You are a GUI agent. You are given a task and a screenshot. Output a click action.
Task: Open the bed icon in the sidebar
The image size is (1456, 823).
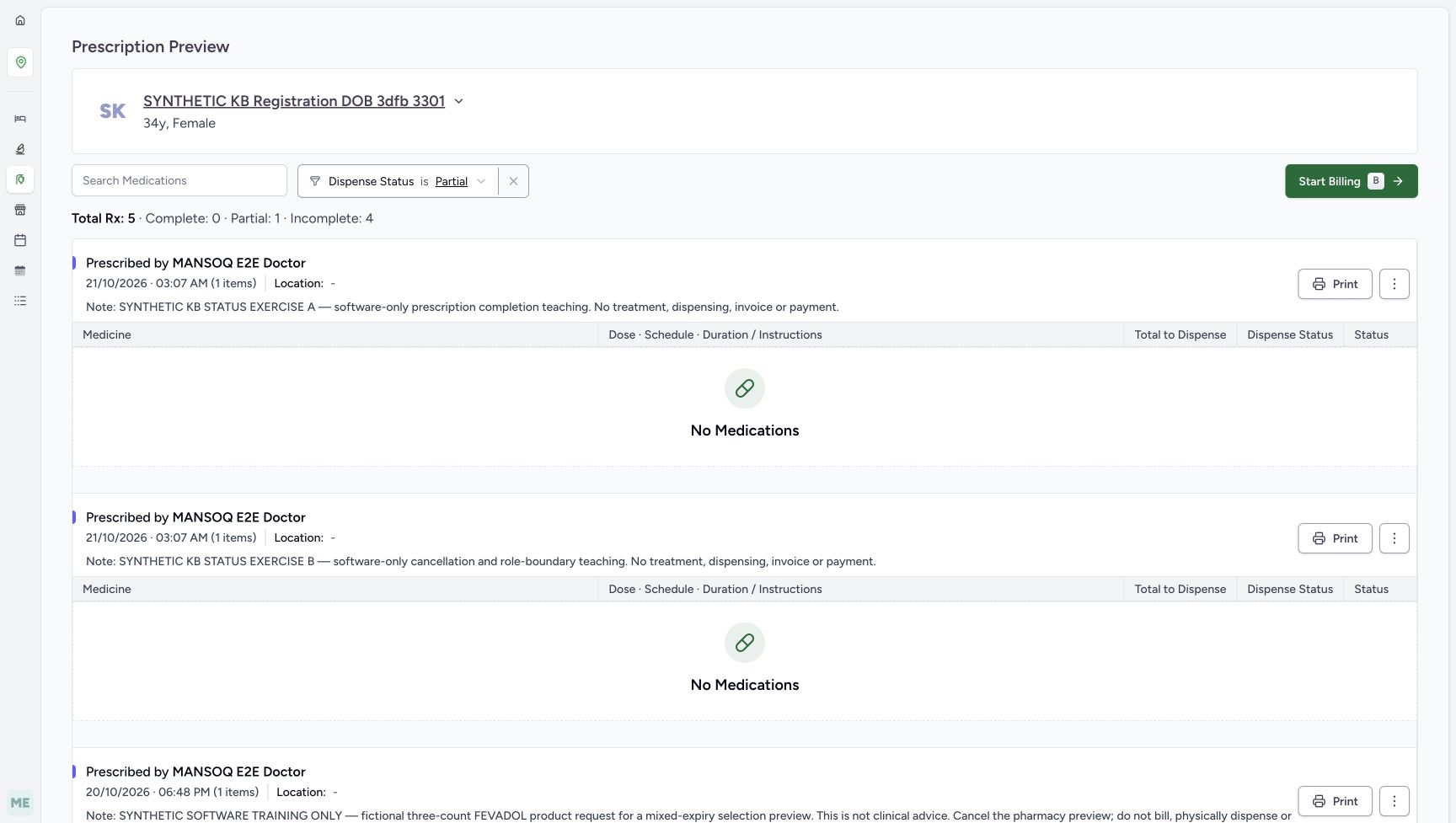tap(20, 119)
